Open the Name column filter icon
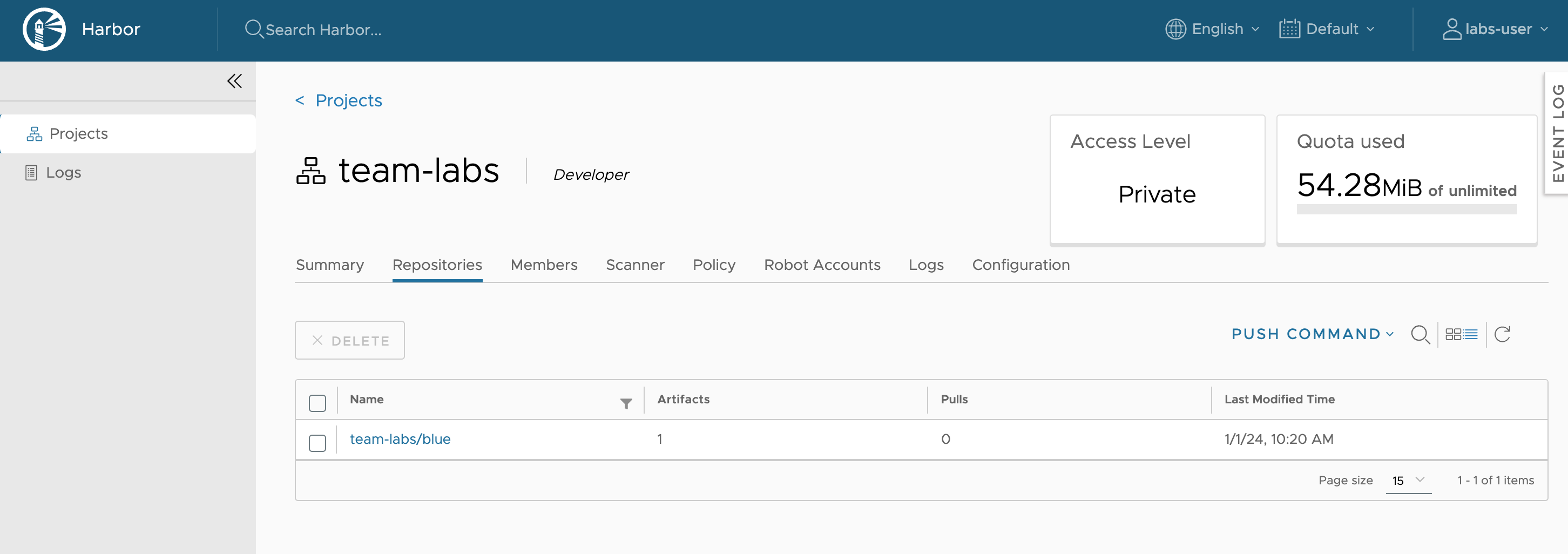 (626, 403)
